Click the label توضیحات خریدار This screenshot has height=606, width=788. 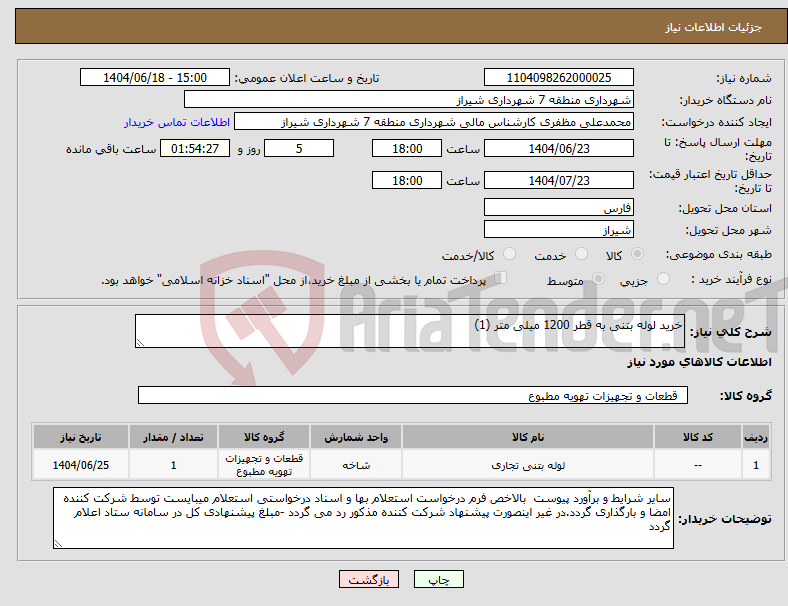725,519
